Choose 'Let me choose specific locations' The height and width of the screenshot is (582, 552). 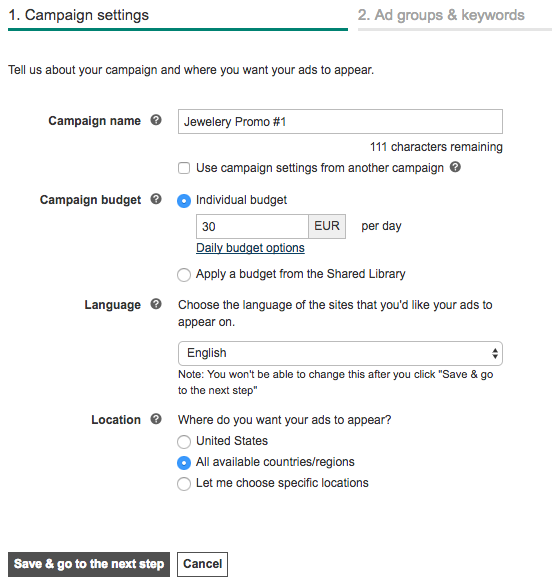184,484
